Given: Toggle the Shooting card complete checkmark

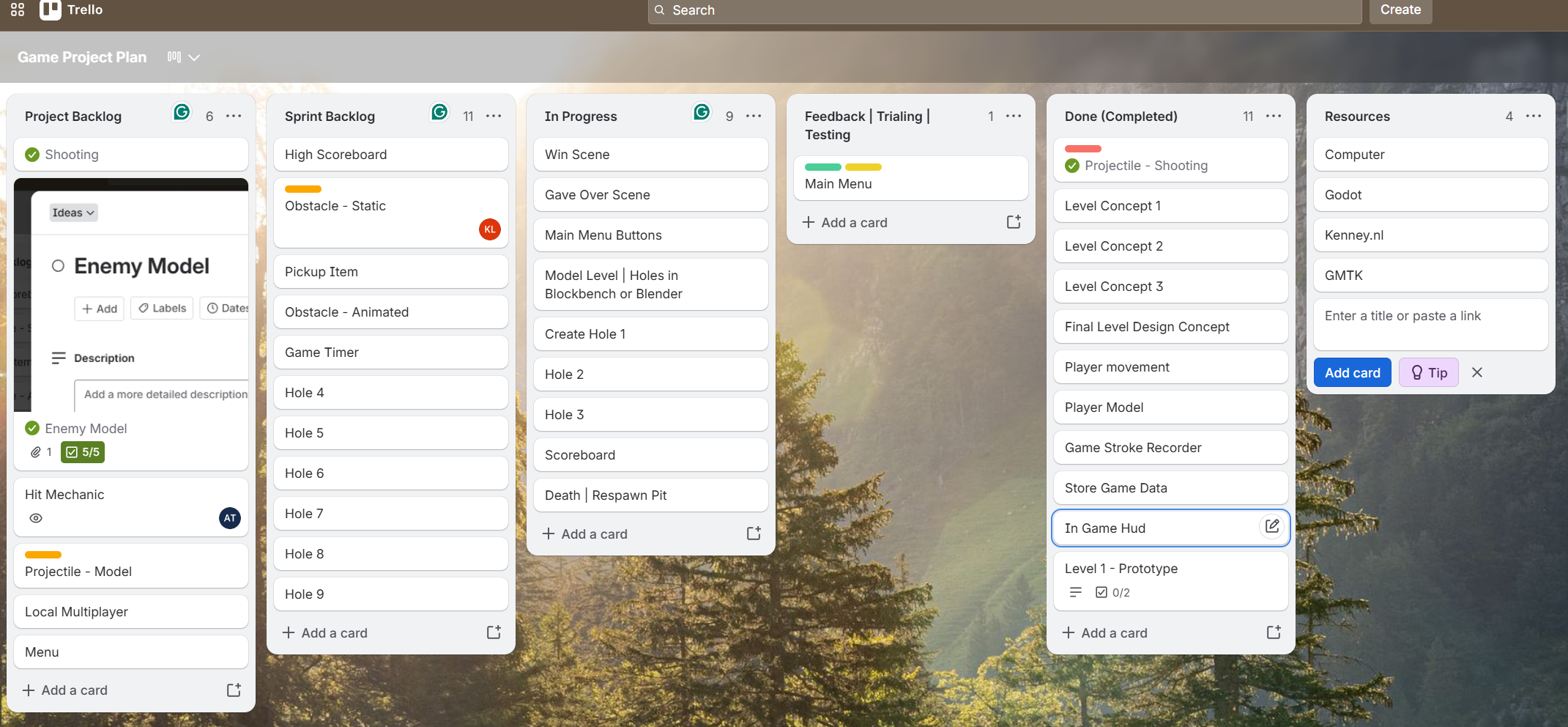Looking at the screenshot, I should coord(32,155).
